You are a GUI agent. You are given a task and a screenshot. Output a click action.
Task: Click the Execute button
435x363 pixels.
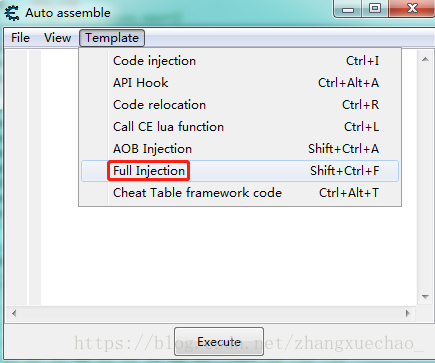(x=219, y=342)
